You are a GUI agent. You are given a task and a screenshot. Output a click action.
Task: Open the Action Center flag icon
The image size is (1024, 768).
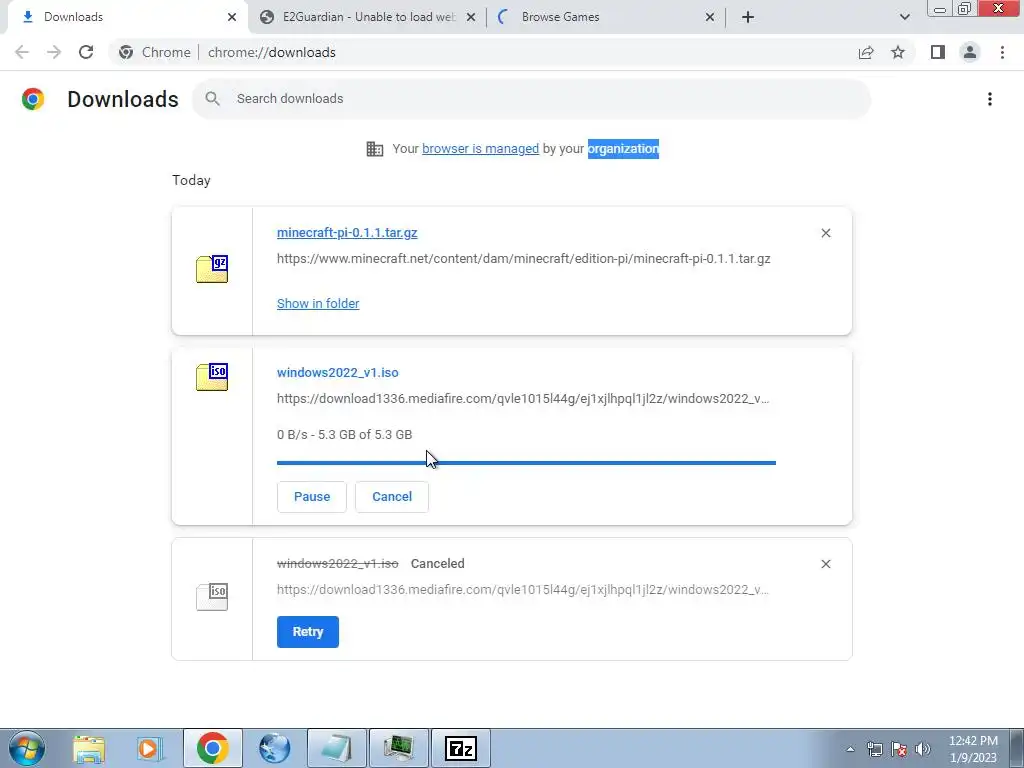pos(899,749)
